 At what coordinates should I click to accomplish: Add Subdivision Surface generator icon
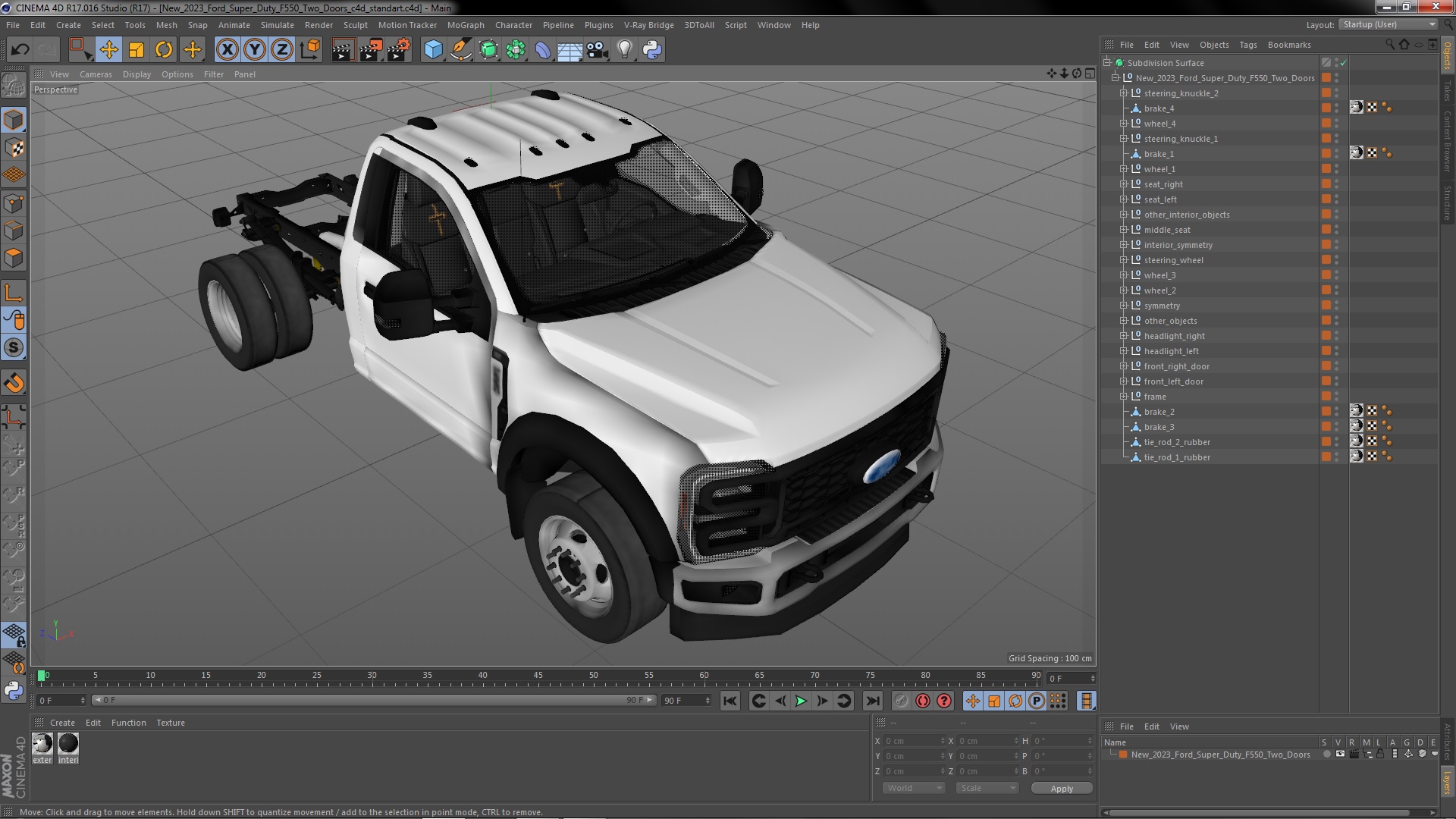[488, 50]
